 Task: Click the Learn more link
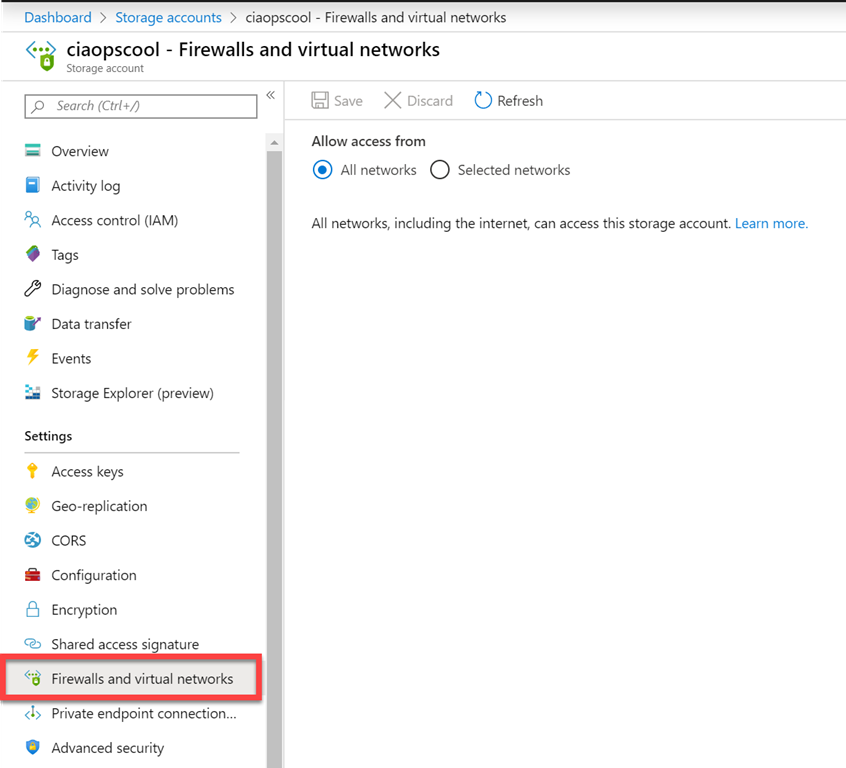point(771,223)
